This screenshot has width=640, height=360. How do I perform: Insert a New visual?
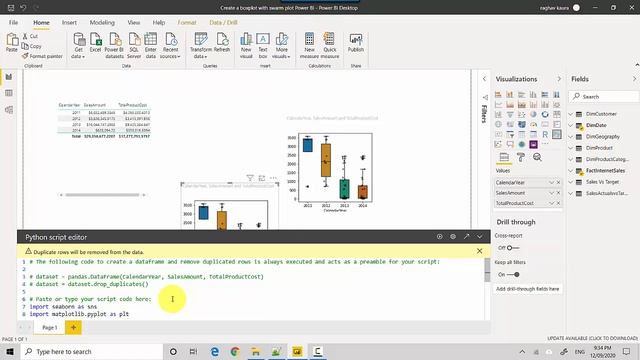246,46
